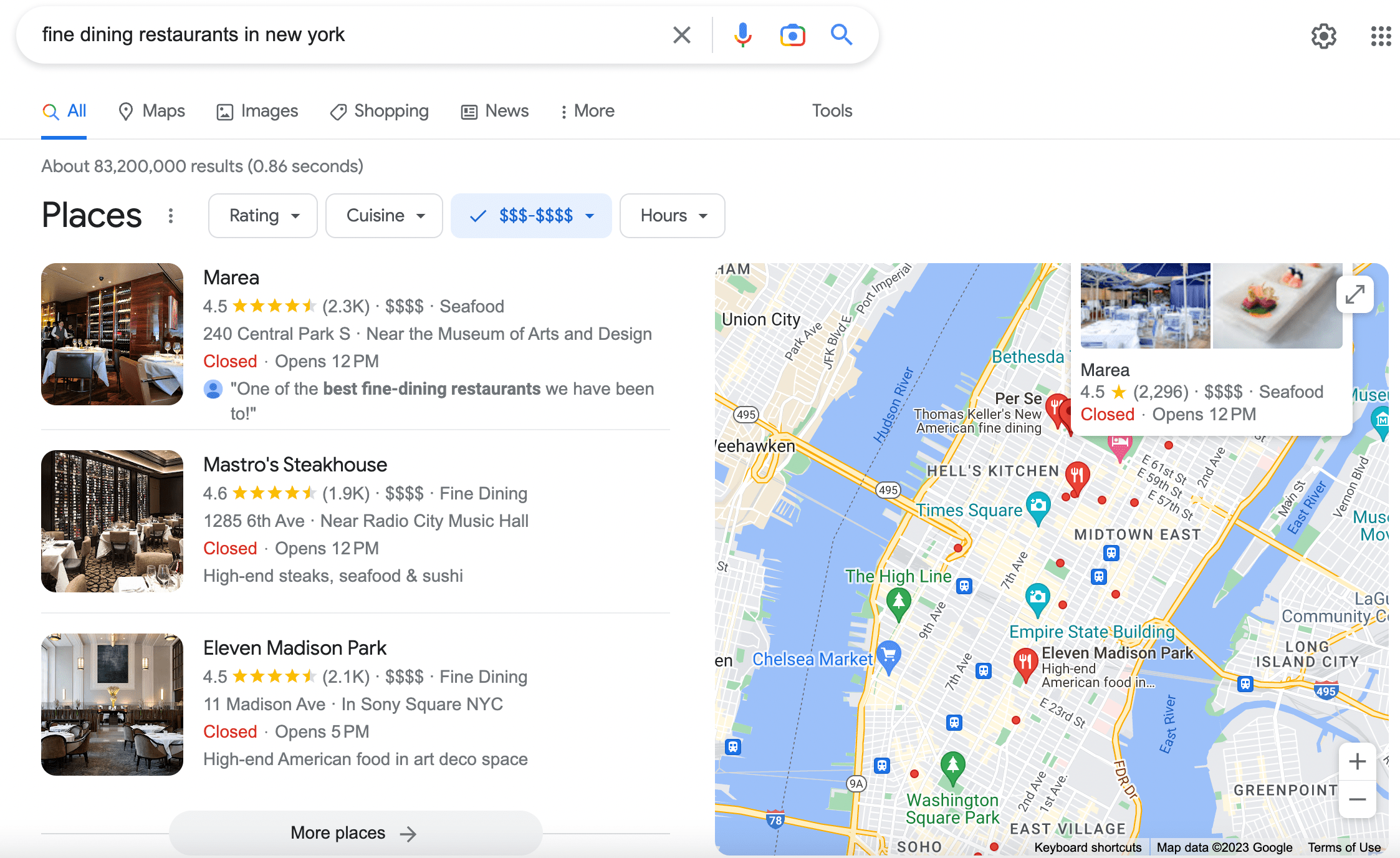The height and width of the screenshot is (858, 1400).
Task: Click the restaurant pin near Hell's Kitchen label
Action: 1077,477
